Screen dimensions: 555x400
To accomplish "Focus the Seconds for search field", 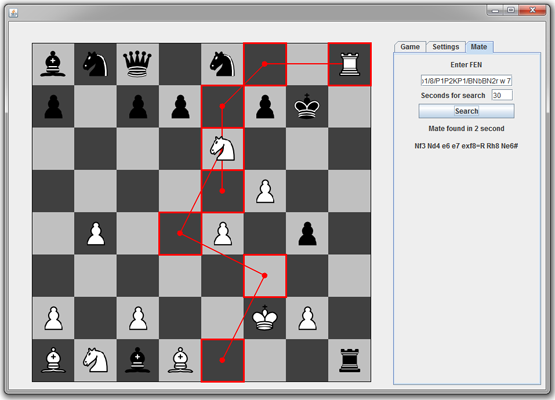I will pyautogui.click(x=502, y=95).
